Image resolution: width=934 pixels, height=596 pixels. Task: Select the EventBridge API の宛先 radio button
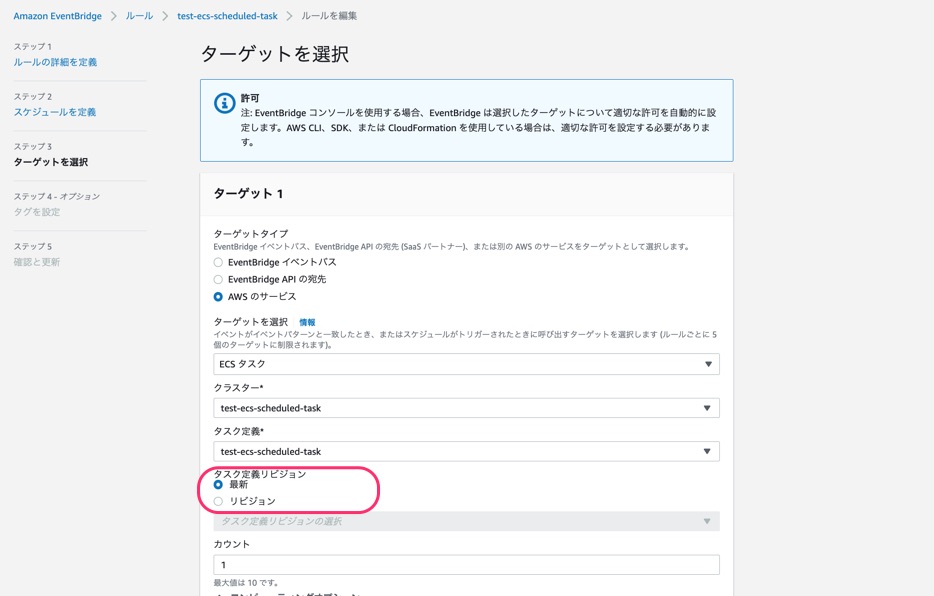(218, 279)
